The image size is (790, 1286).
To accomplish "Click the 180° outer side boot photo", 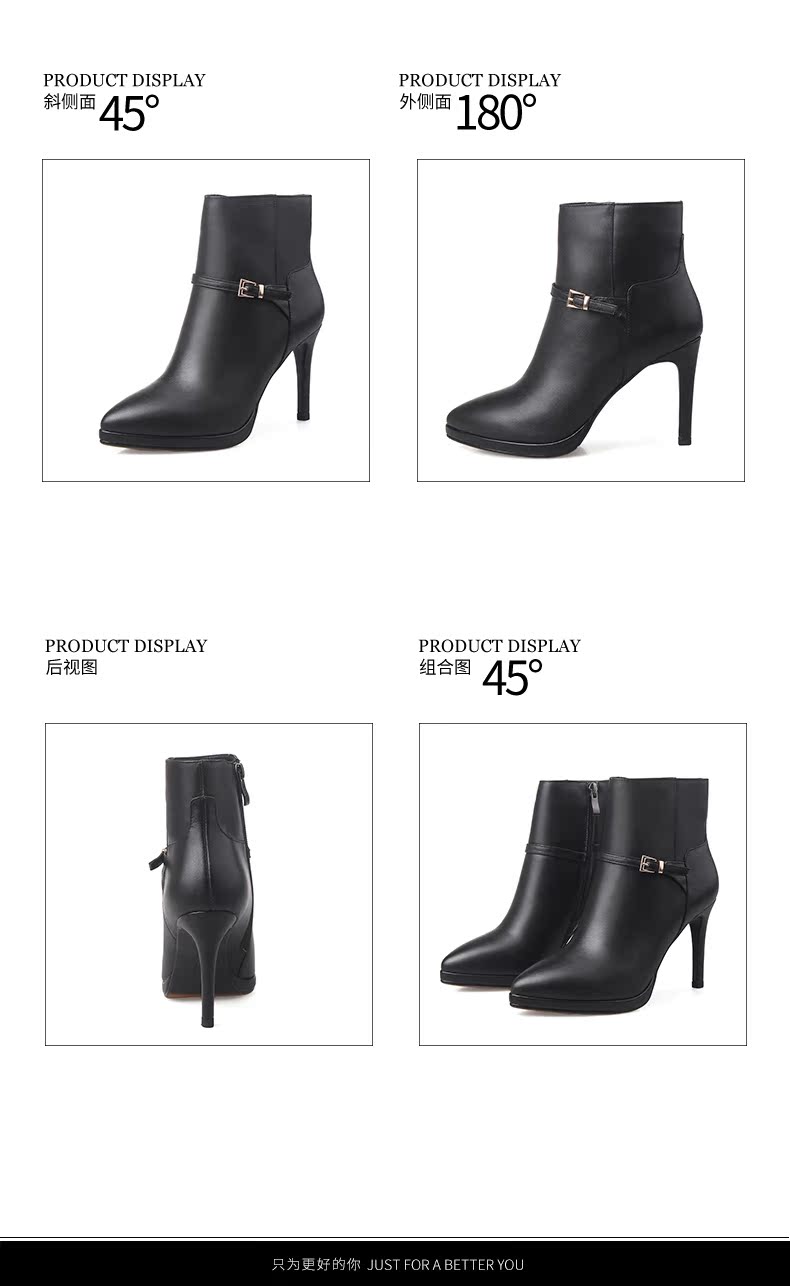I will [x=581, y=320].
